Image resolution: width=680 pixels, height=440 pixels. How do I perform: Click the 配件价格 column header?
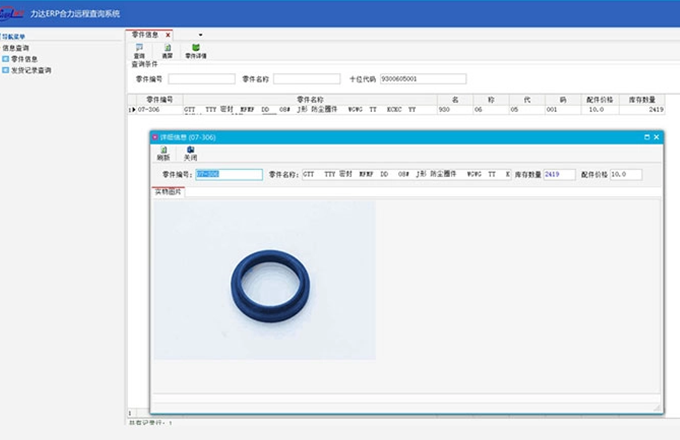click(600, 100)
